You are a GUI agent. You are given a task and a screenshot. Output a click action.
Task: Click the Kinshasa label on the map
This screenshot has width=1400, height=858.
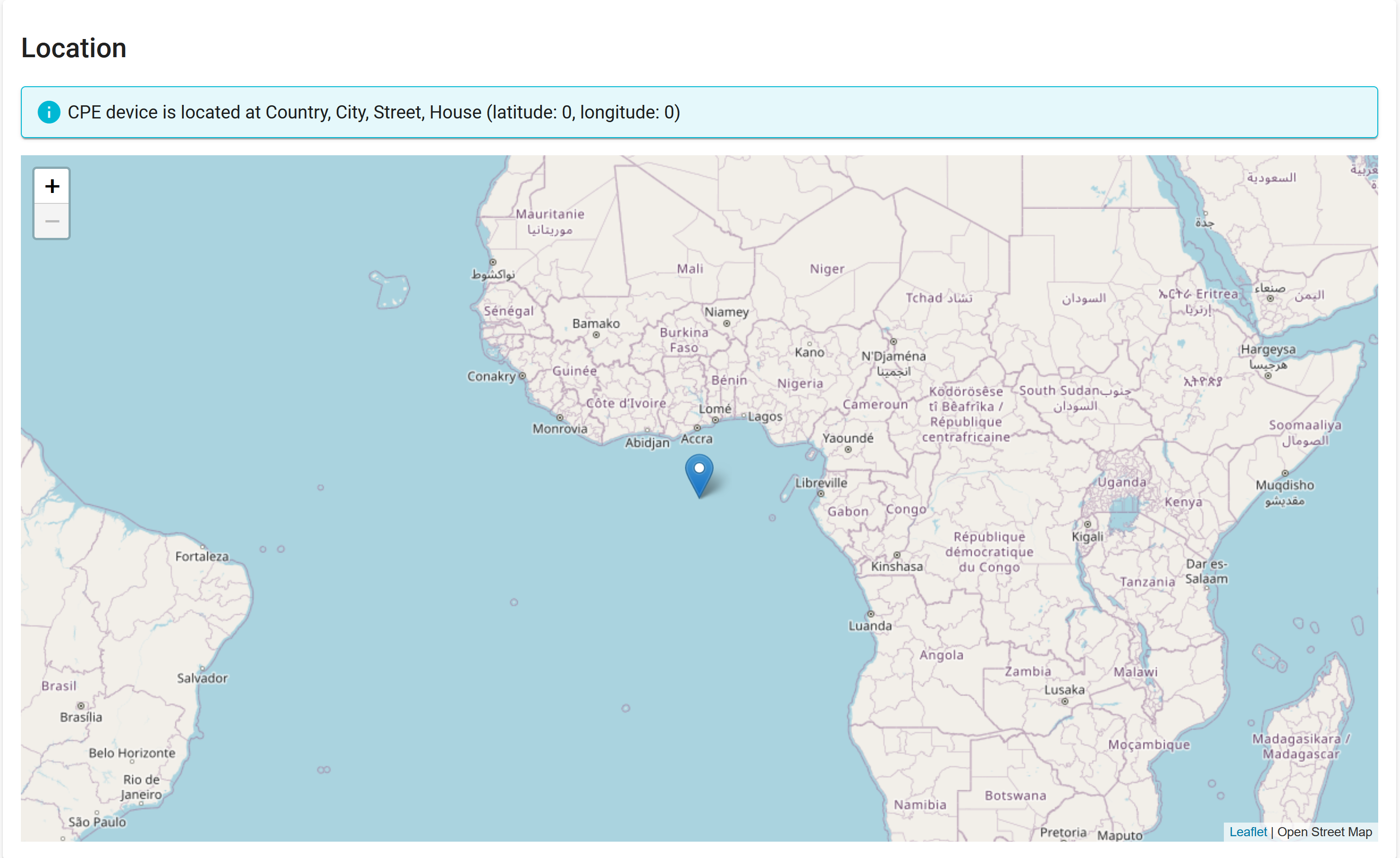point(897,567)
